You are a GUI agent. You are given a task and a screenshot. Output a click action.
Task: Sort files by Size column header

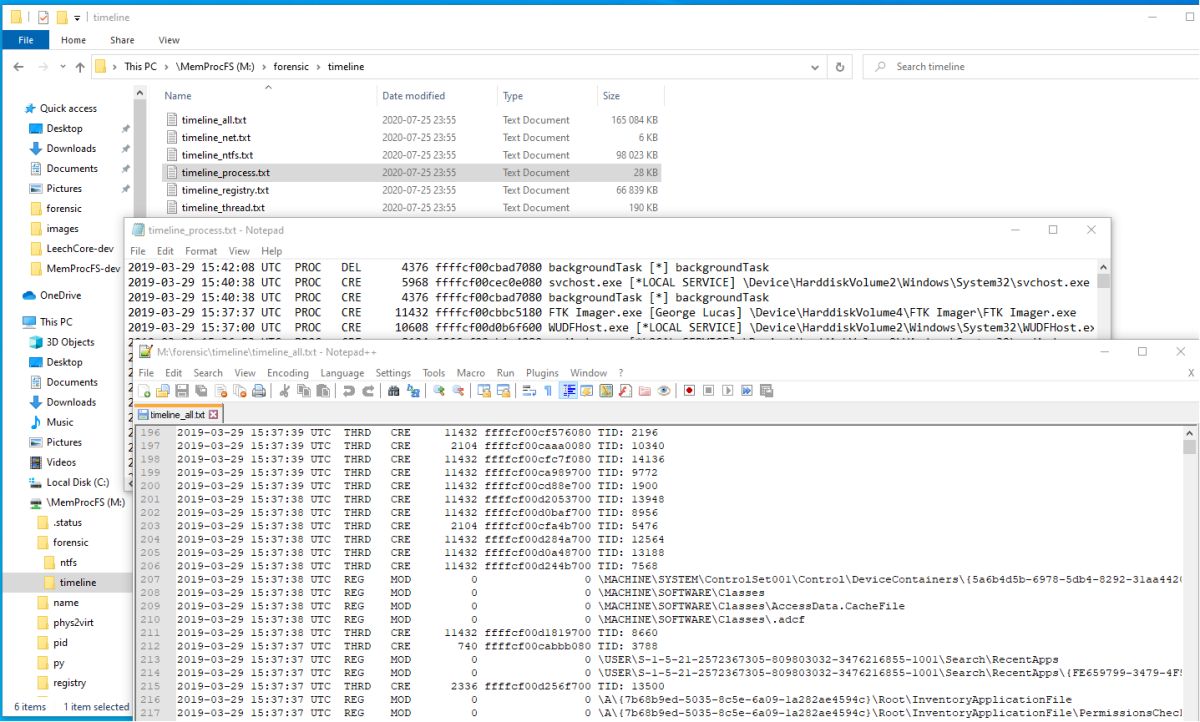611,96
